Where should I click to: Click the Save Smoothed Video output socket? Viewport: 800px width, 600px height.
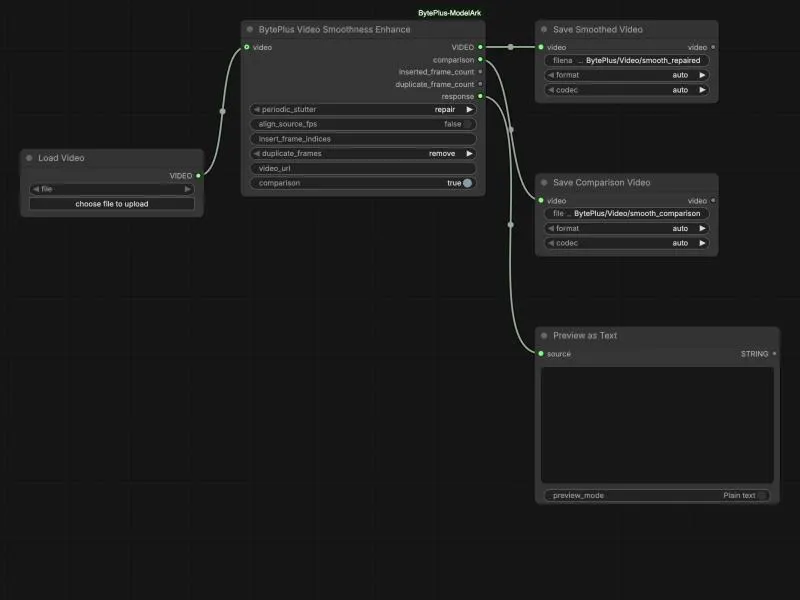coord(713,47)
